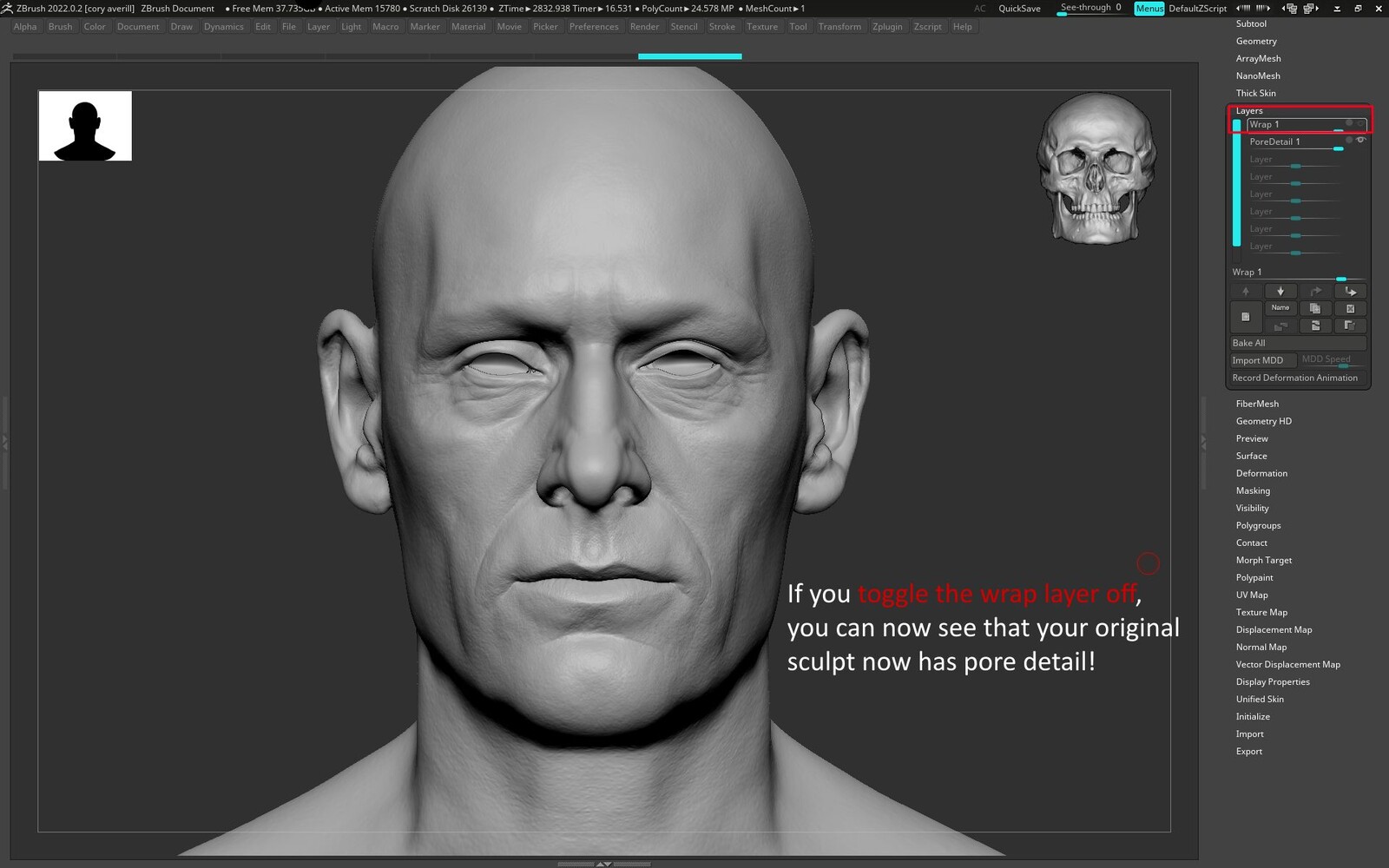The width and height of the screenshot is (1389, 868).
Task: Expand the Geometry HD section
Action: click(x=1264, y=422)
